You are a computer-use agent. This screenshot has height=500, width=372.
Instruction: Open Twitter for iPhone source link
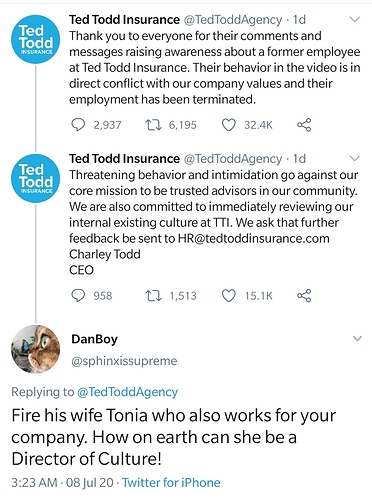(171, 482)
